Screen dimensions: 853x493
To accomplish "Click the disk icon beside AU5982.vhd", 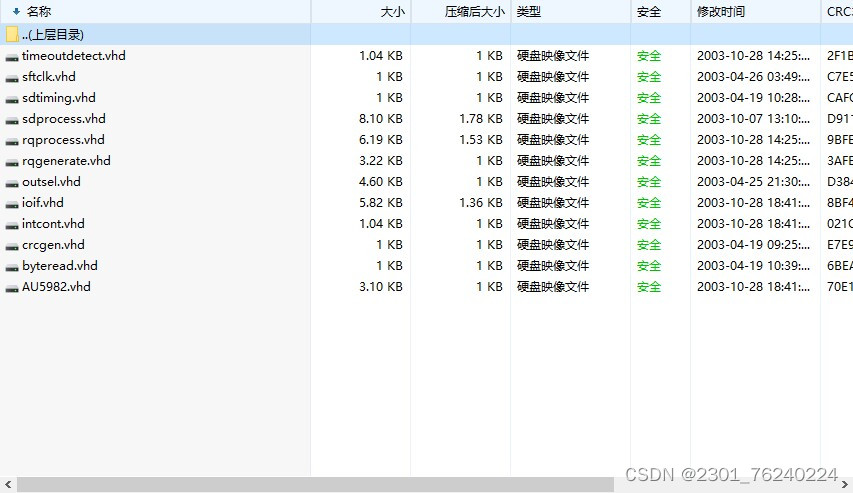I will coord(12,289).
